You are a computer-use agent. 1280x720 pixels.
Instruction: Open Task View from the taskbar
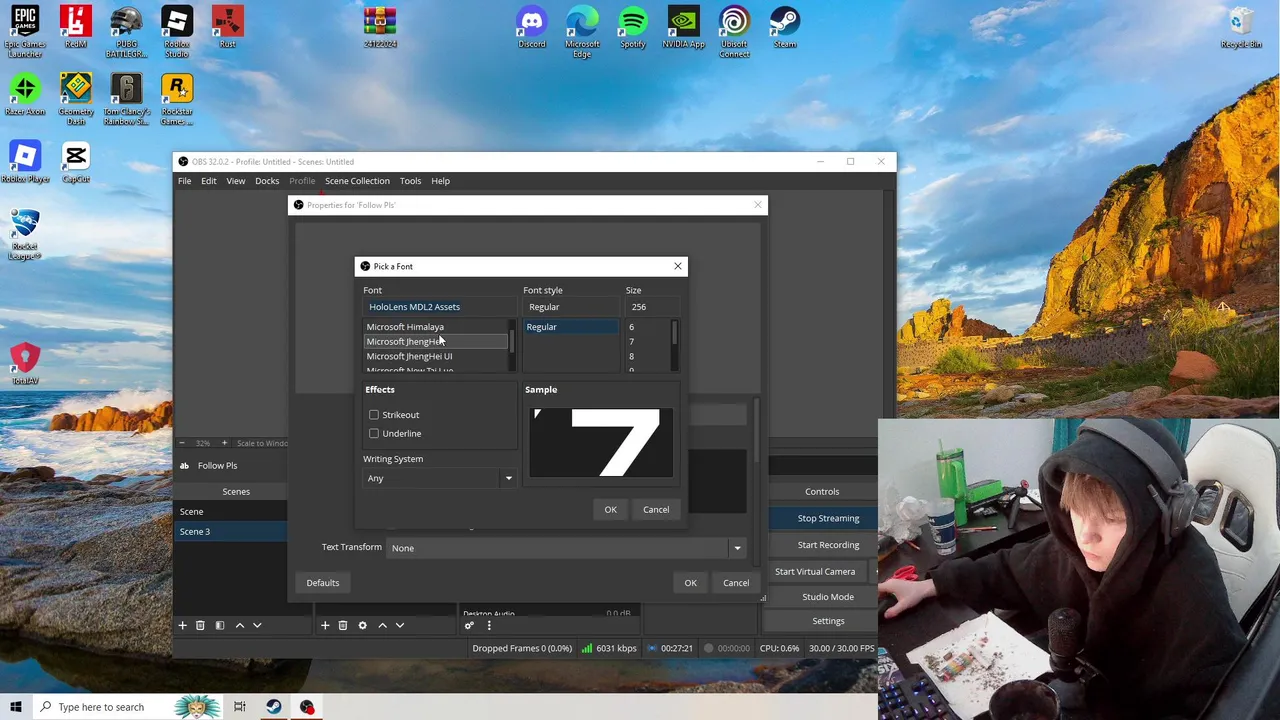point(240,707)
